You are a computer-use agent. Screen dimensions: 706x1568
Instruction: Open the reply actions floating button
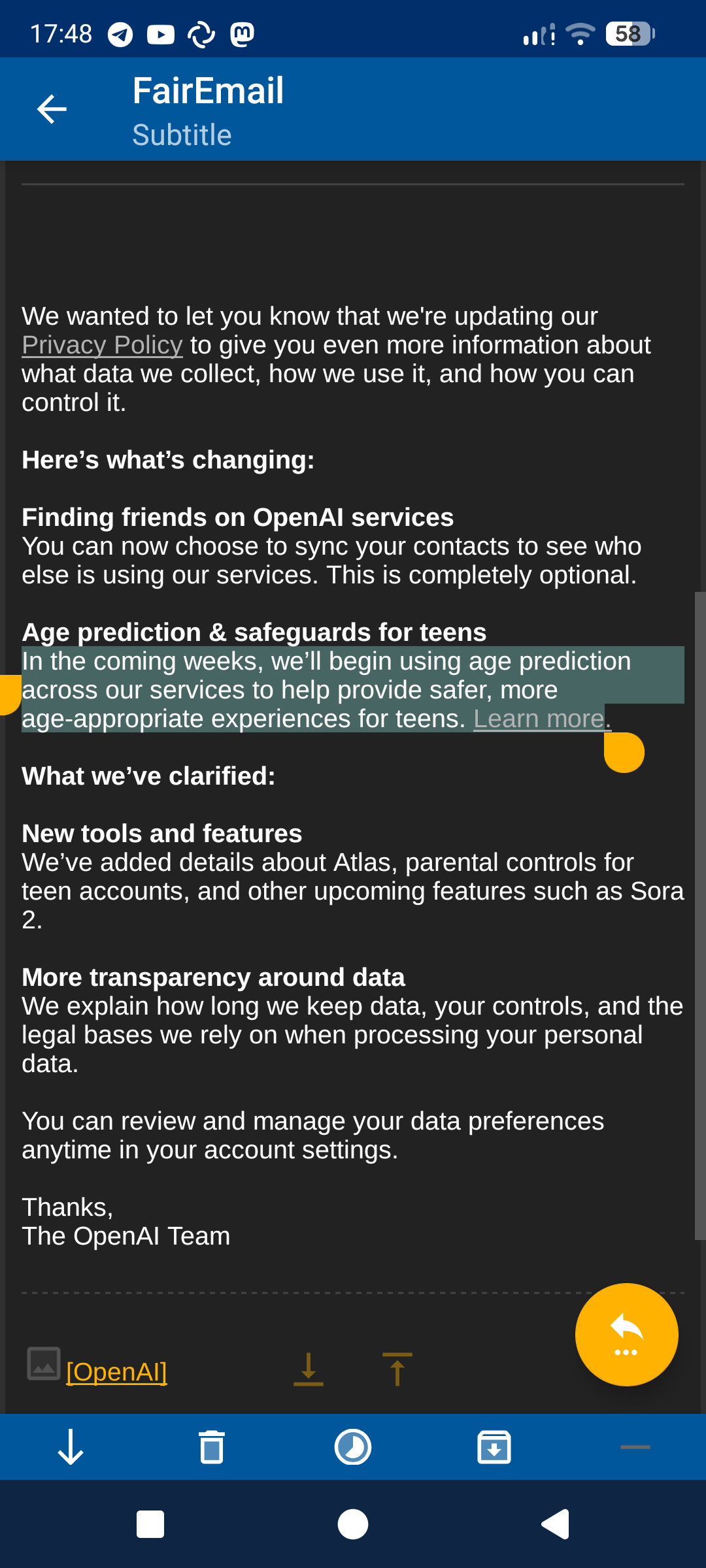point(626,1334)
